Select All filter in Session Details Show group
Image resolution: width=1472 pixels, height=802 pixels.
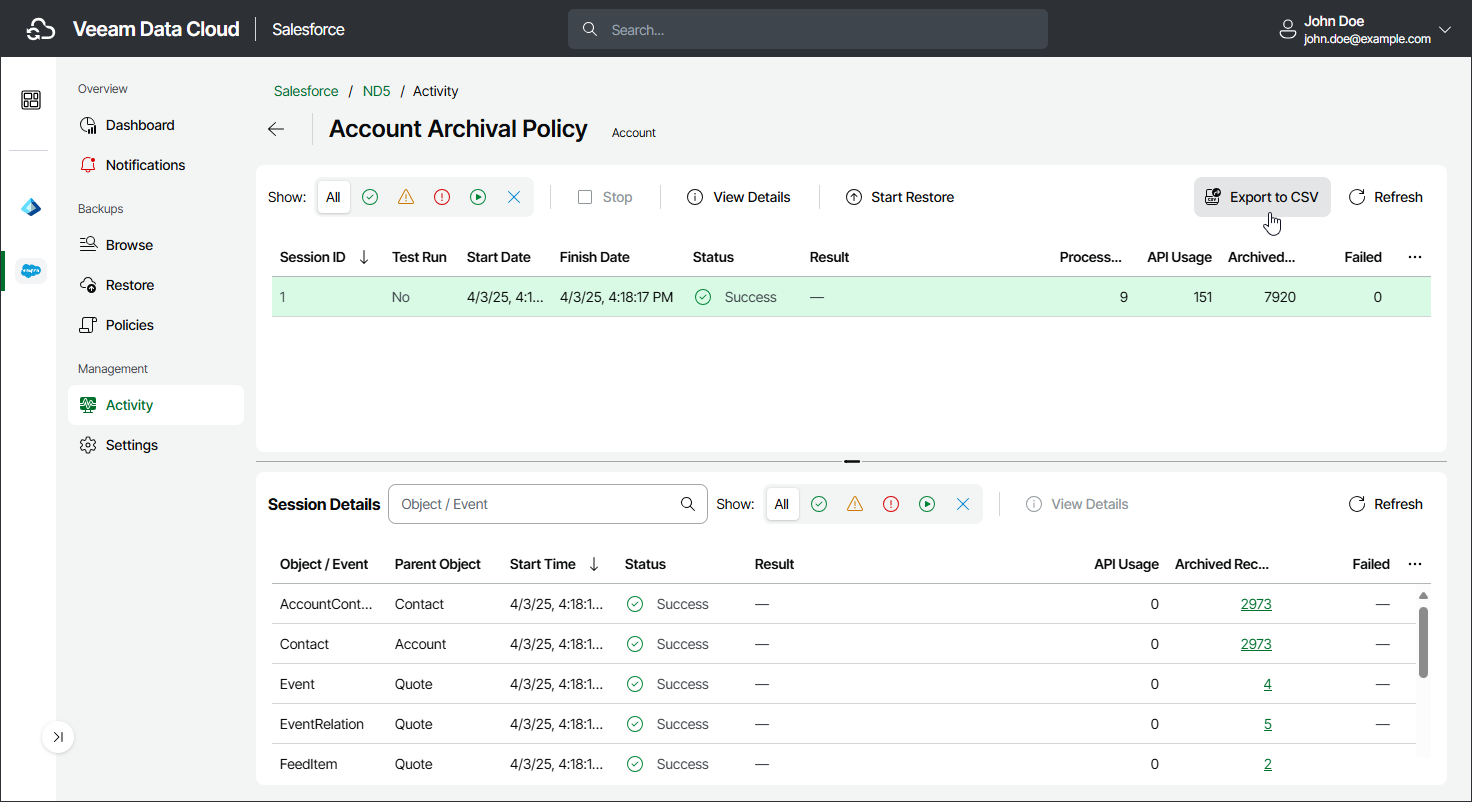(782, 504)
